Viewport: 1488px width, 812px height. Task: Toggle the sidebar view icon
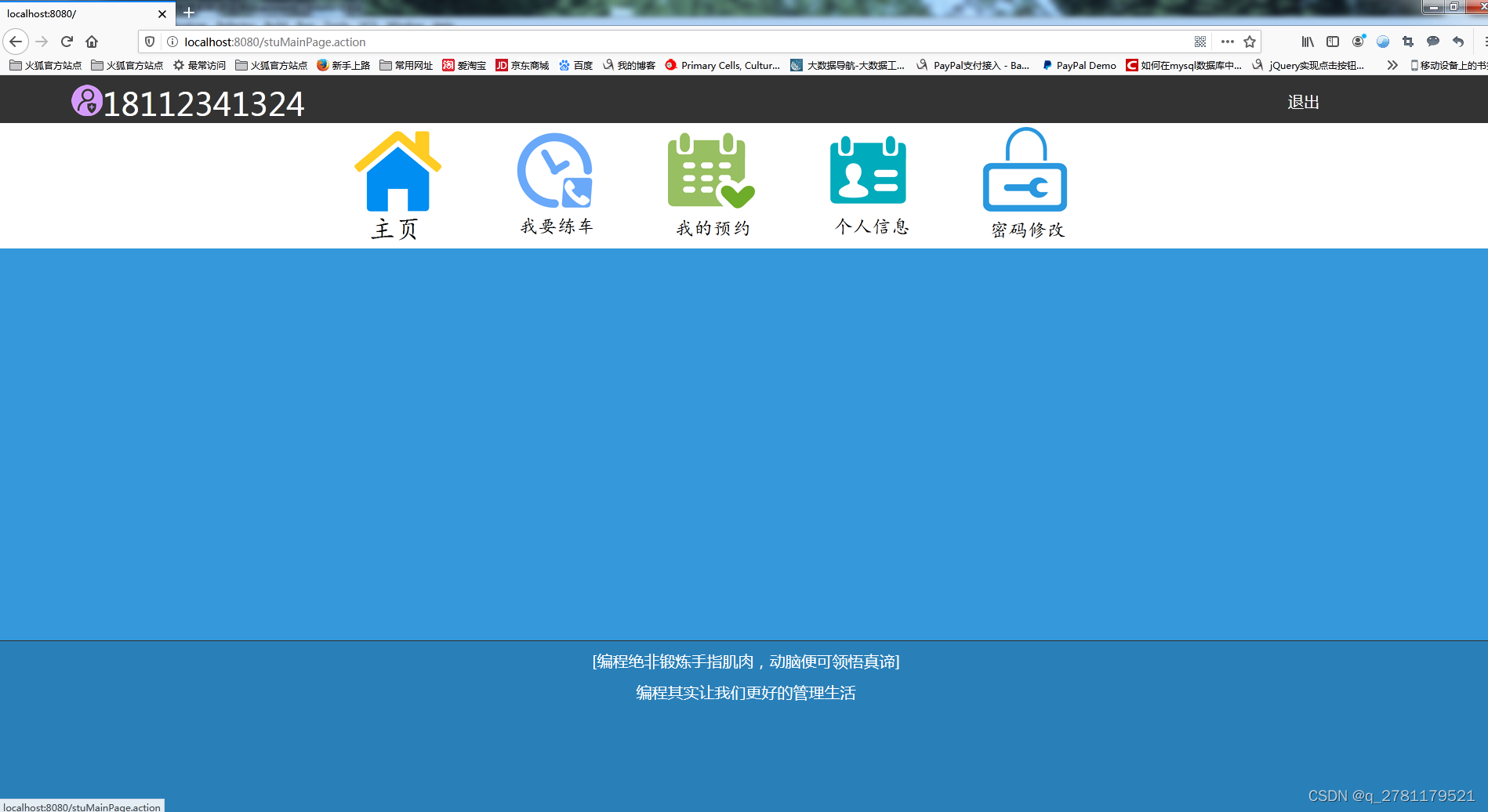[x=1333, y=42]
